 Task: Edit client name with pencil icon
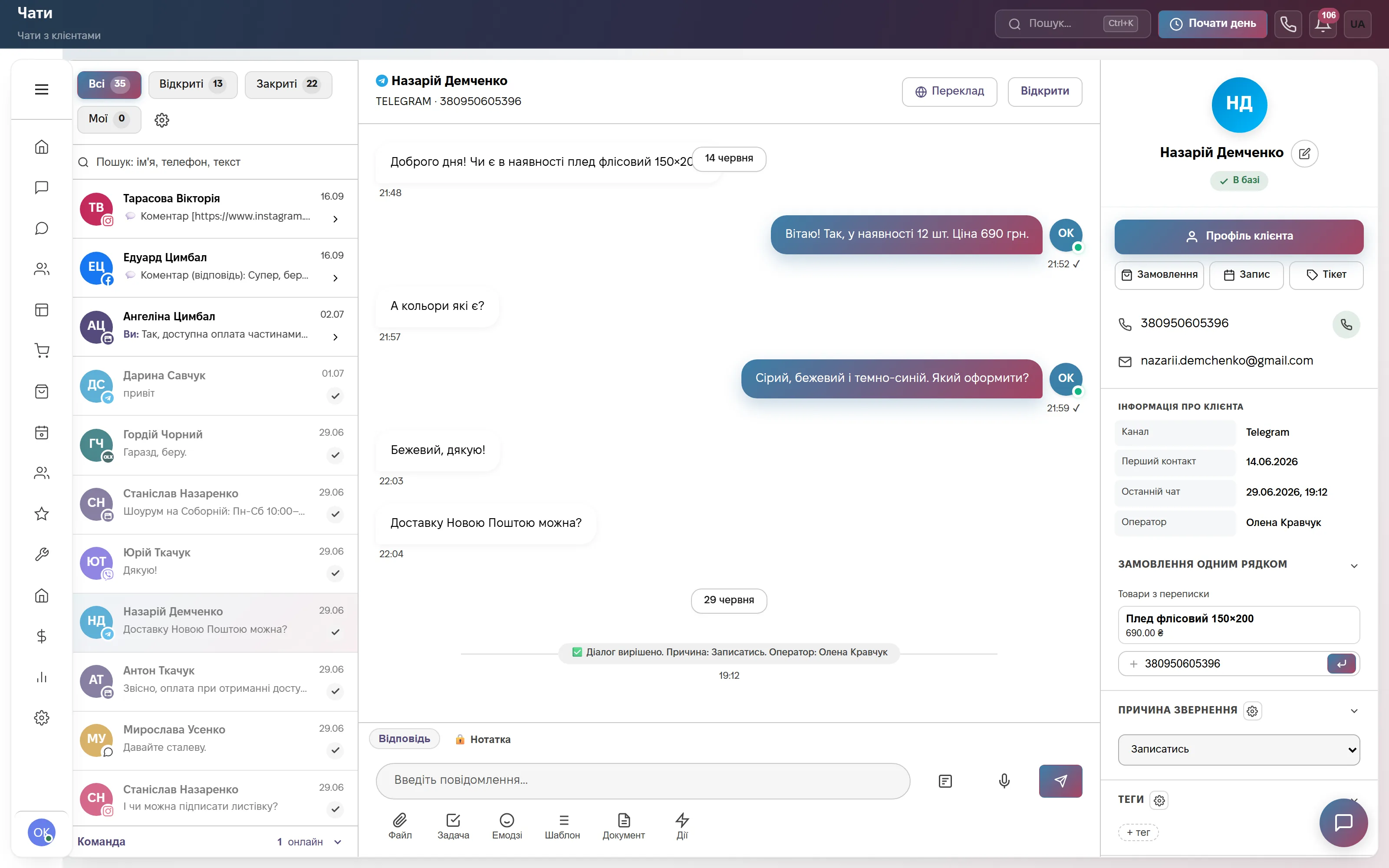(x=1304, y=153)
